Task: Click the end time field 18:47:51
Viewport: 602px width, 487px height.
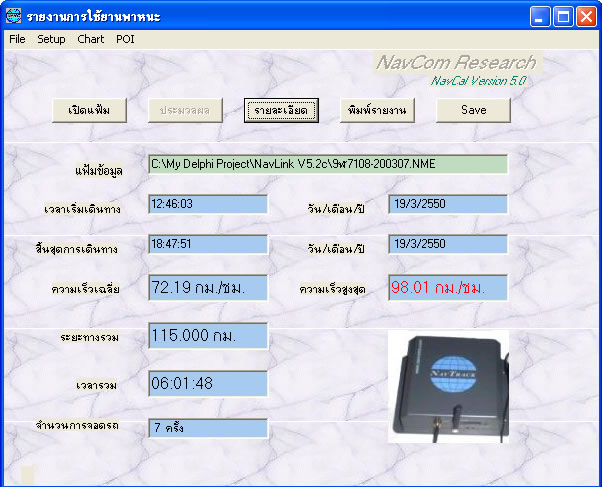Action: 208,244
